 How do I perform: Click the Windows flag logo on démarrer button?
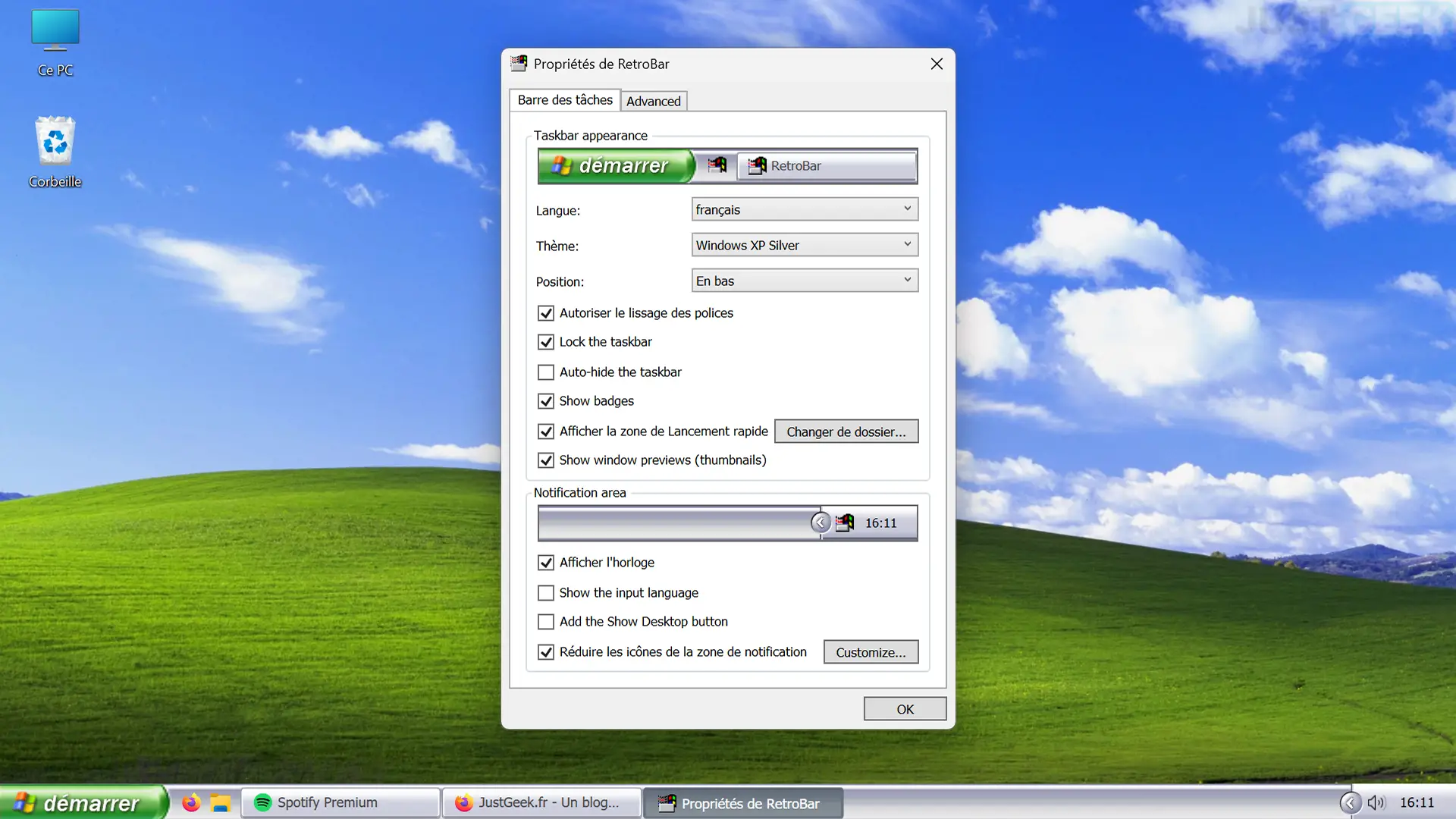[24, 802]
